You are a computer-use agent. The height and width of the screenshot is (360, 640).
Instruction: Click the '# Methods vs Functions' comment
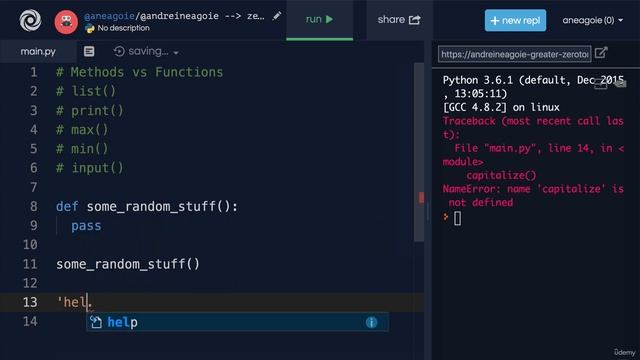[x=140, y=72]
